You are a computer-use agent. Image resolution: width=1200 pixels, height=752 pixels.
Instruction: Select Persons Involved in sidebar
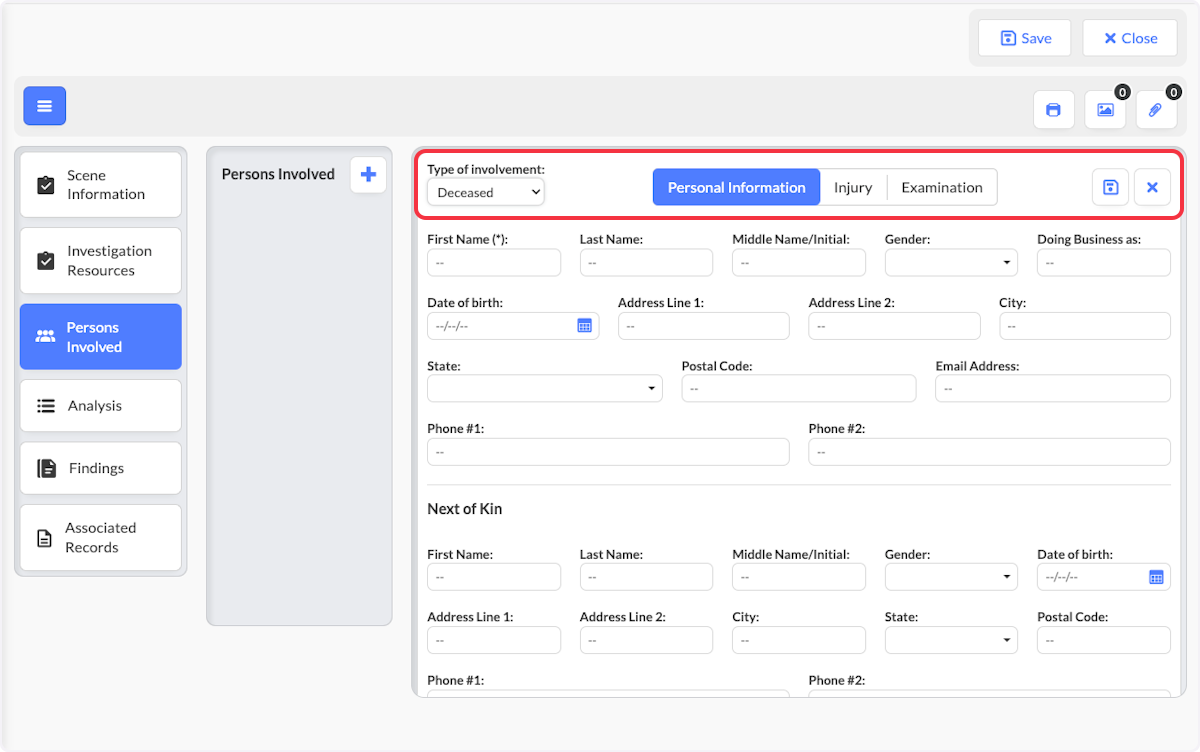[x=101, y=337]
